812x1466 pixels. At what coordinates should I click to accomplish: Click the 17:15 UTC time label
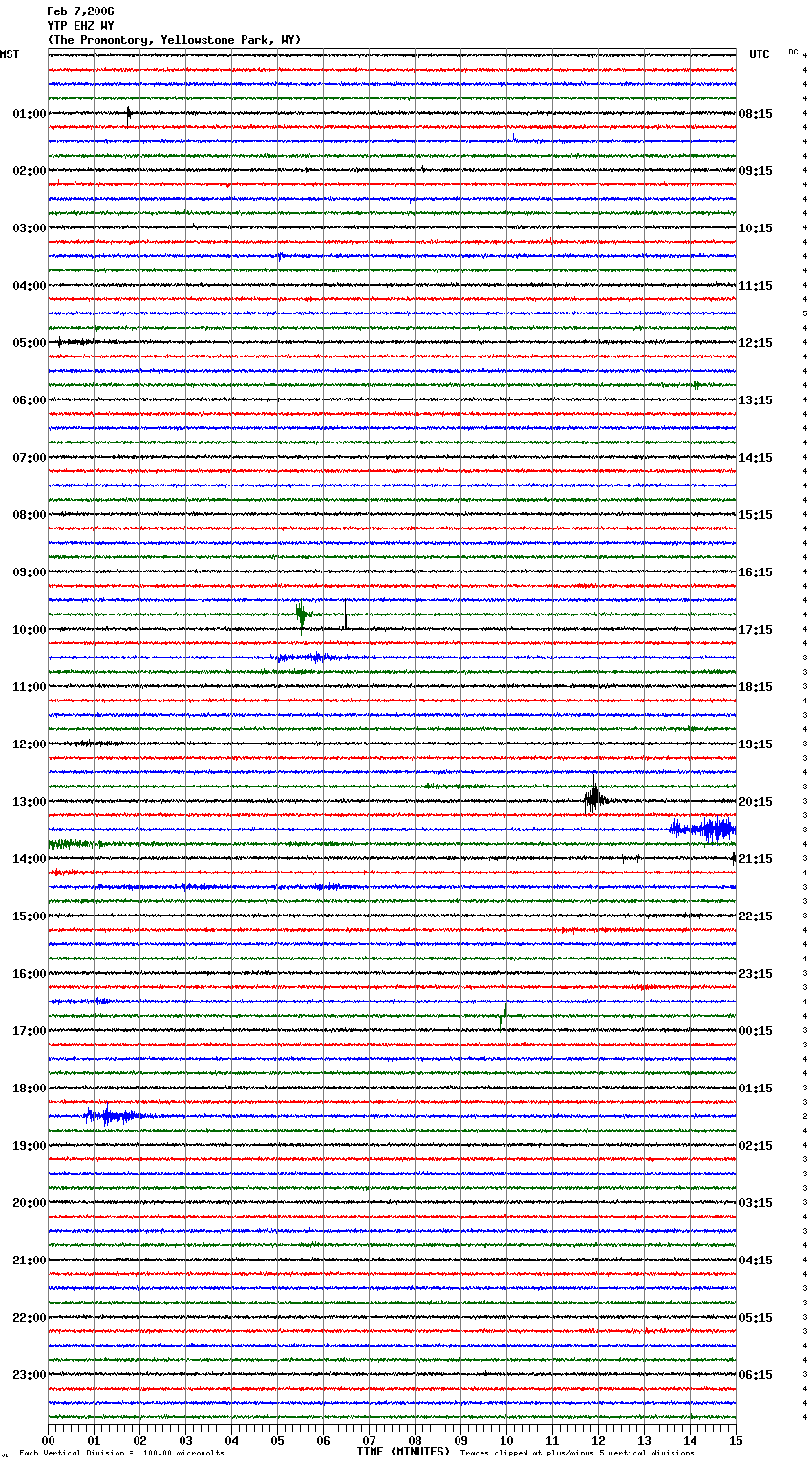click(756, 630)
